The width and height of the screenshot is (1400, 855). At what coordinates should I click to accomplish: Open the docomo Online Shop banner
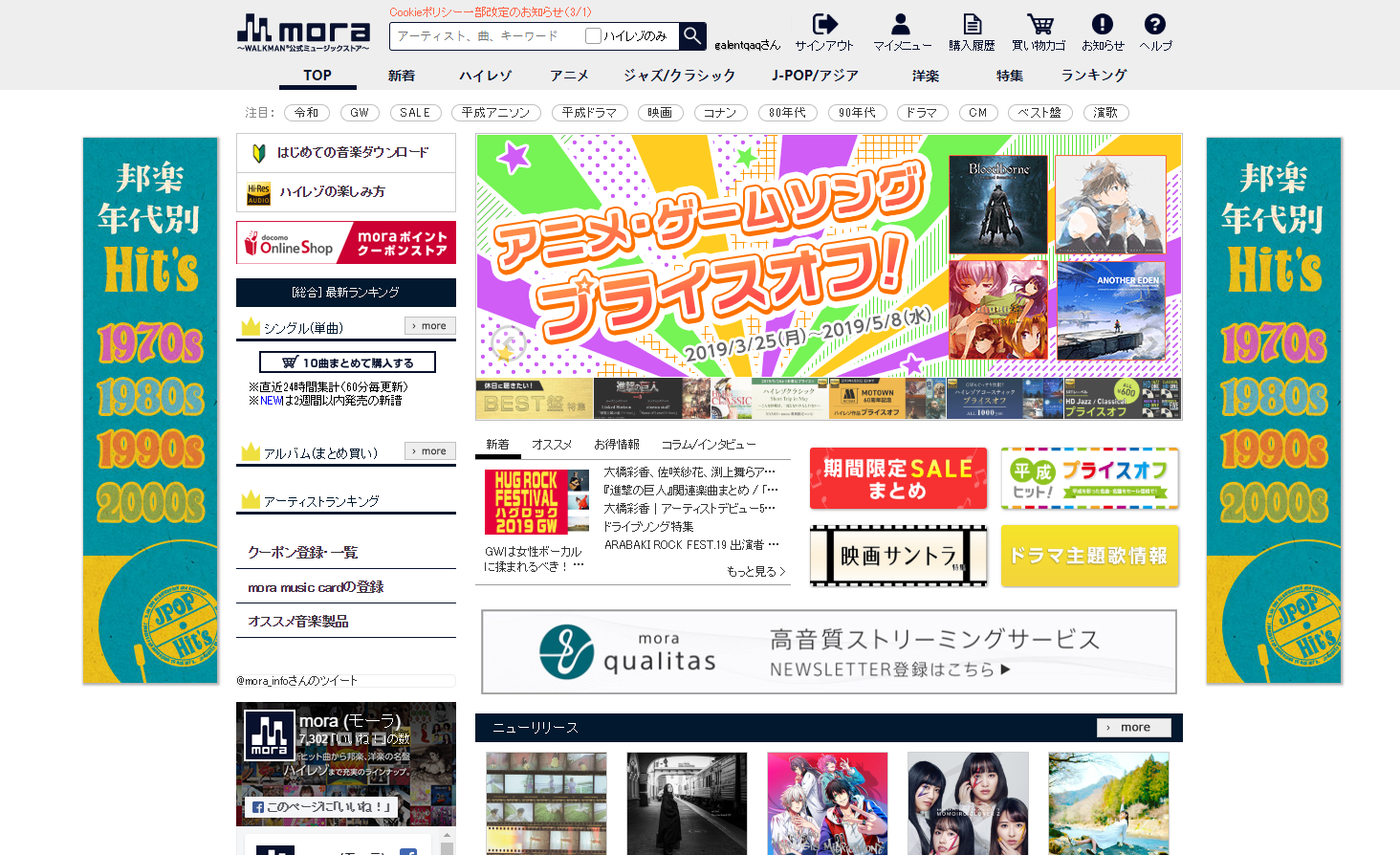point(346,242)
